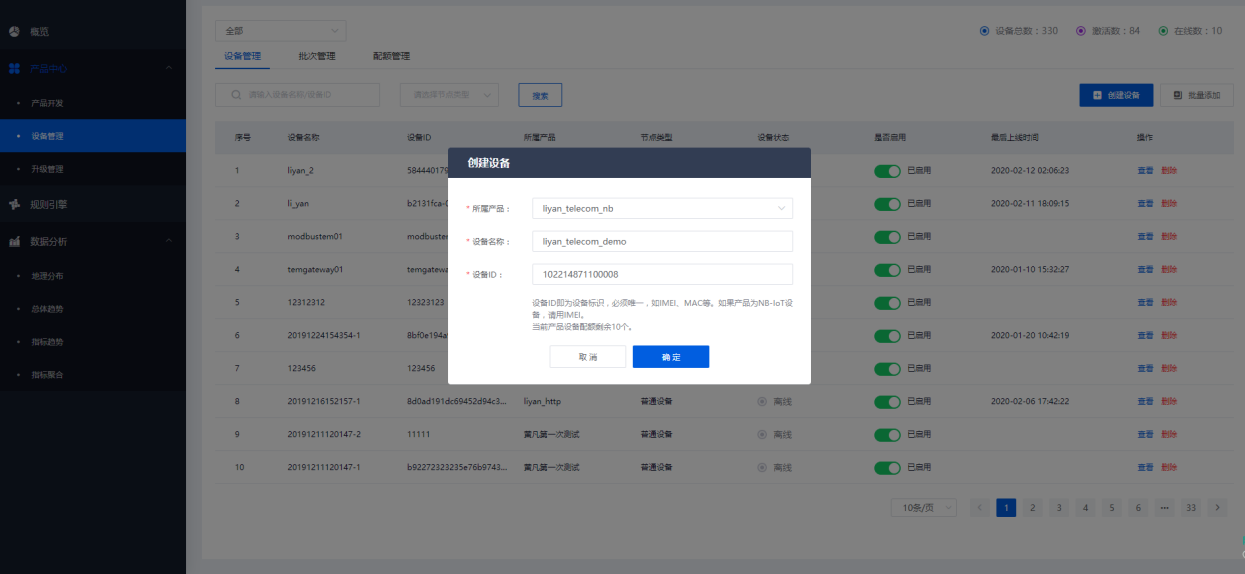The width and height of the screenshot is (1245, 574).
Task: Open the 全部 filter dropdown at top
Action: (x=280, y=31)
